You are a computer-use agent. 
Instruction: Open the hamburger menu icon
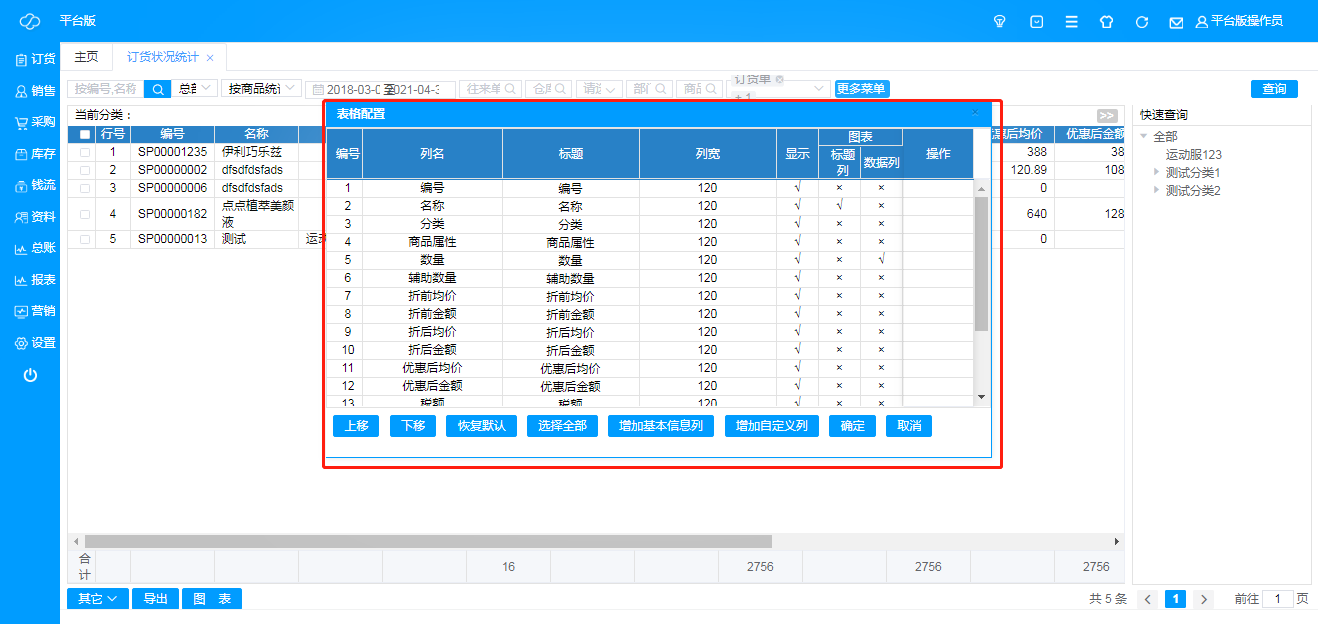1071,21
